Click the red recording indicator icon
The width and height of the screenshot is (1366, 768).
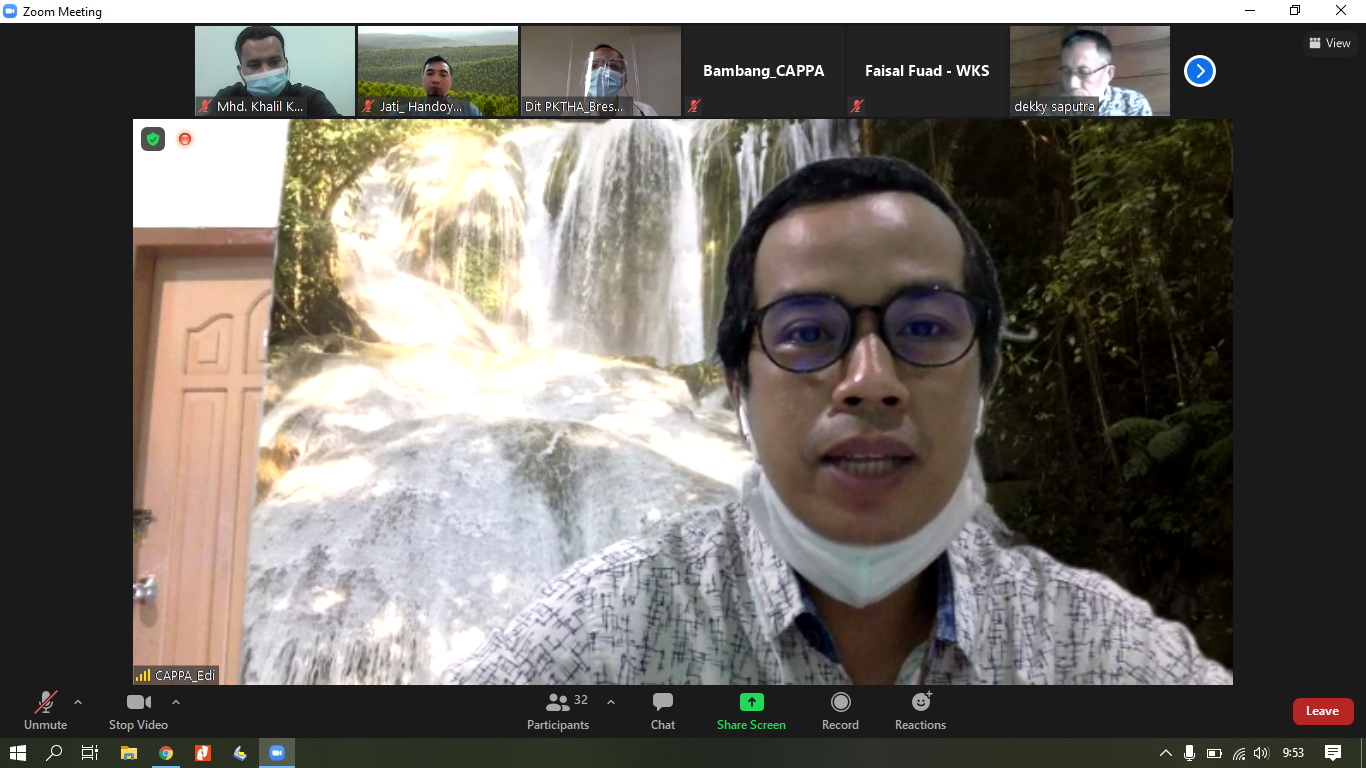point(185,139)
